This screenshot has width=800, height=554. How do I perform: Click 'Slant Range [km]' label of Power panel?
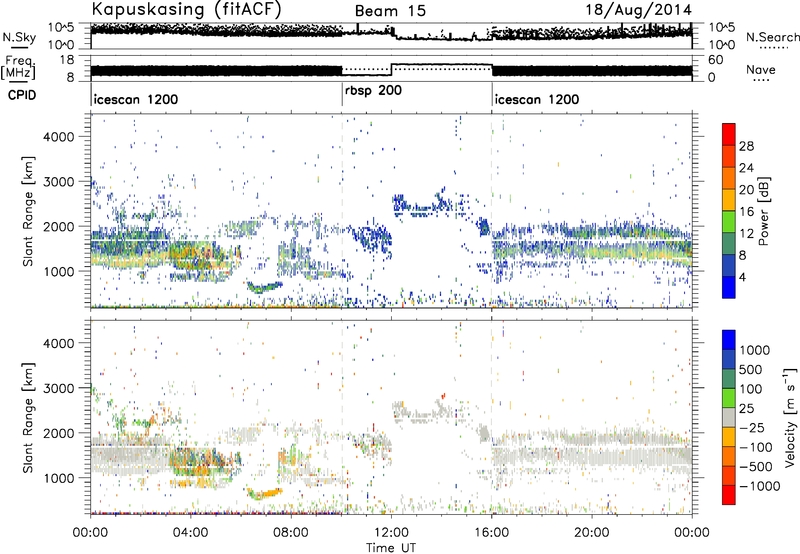click(28, 211)
